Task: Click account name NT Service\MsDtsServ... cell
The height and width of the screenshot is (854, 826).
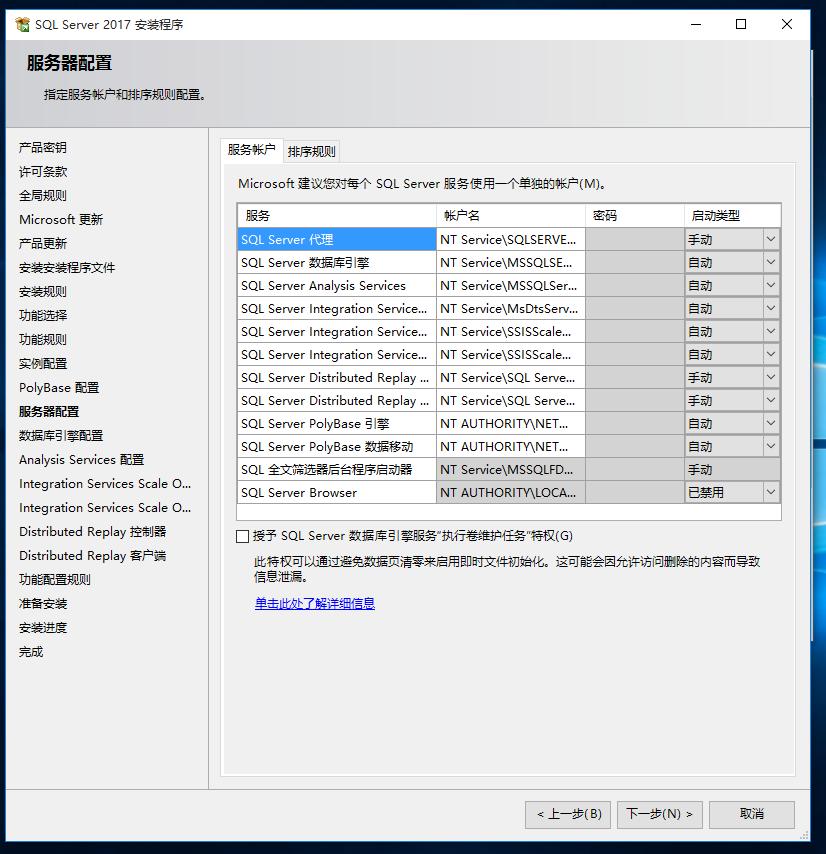Action: (x=511, y=308)
